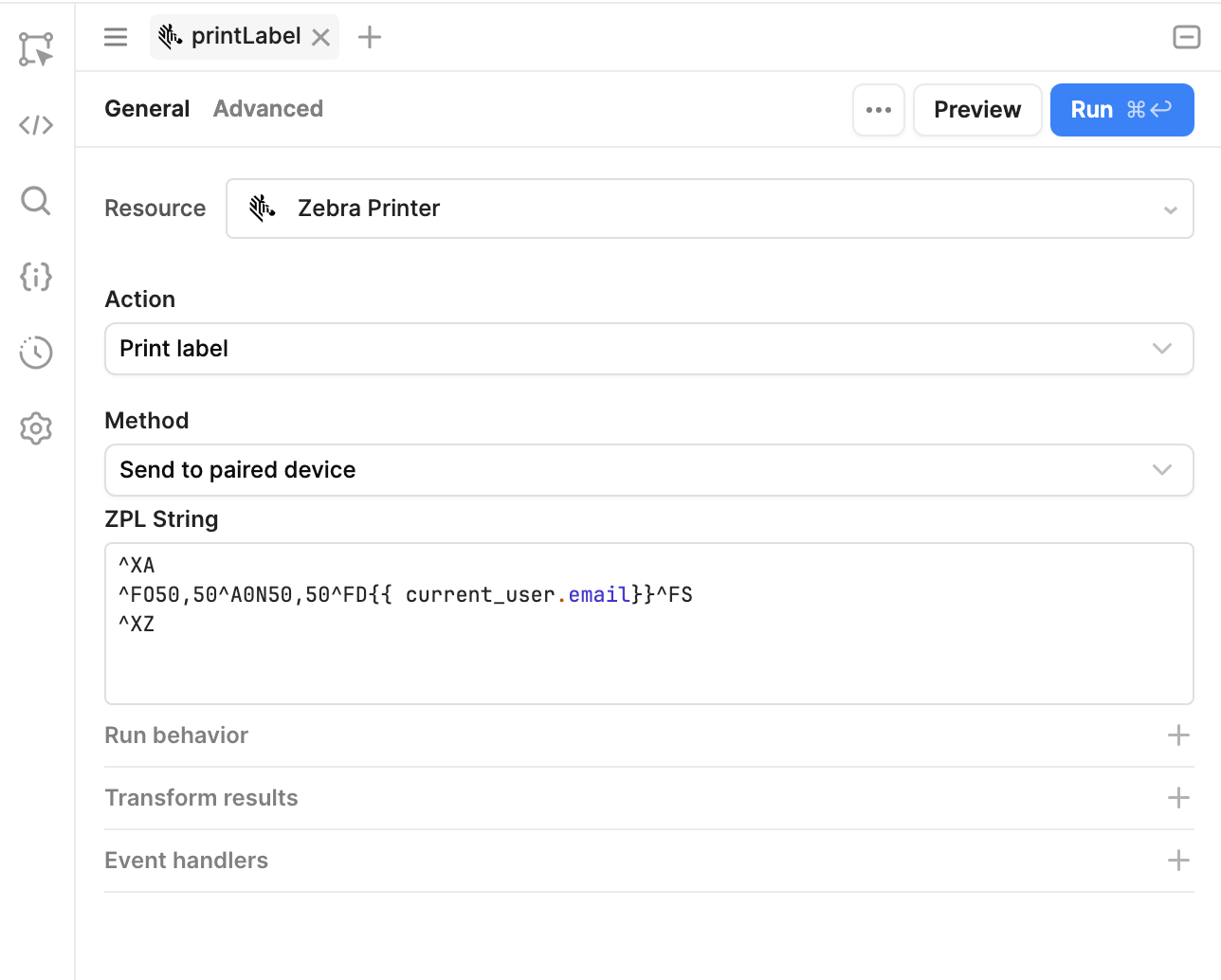Open the settings gear icon
The width and height of the screenshot is (1221, 980).
pos(36,428)
